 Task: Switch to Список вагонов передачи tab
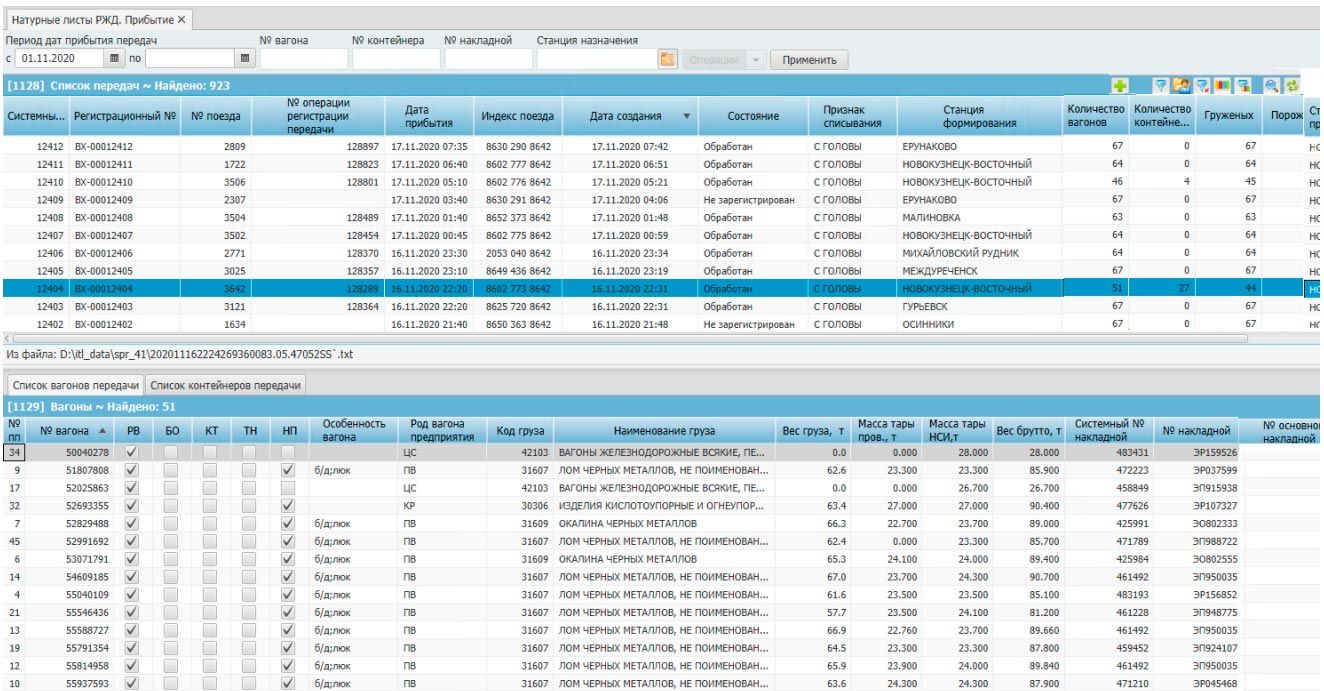[x=74, y=385]
